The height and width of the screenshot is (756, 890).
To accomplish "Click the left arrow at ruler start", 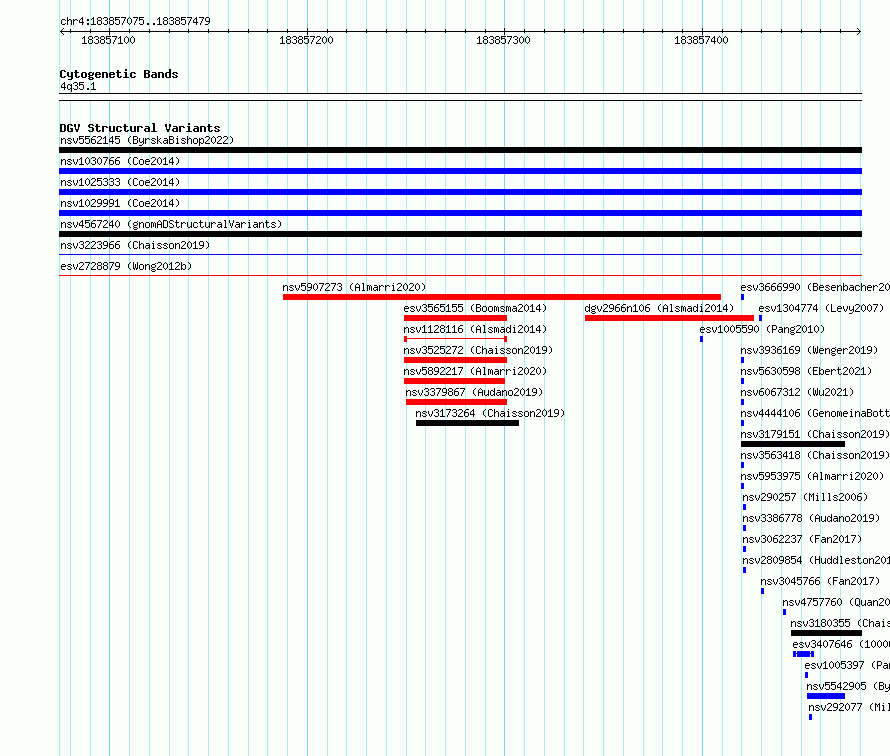I will coord(62,31).
